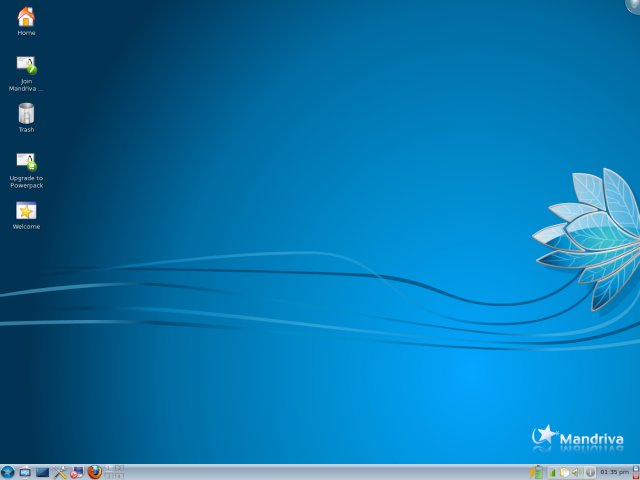This screenshot has height=480, width=640.
Task: Click the Show Desktop taskbar icon
Action: click(25, 472)
